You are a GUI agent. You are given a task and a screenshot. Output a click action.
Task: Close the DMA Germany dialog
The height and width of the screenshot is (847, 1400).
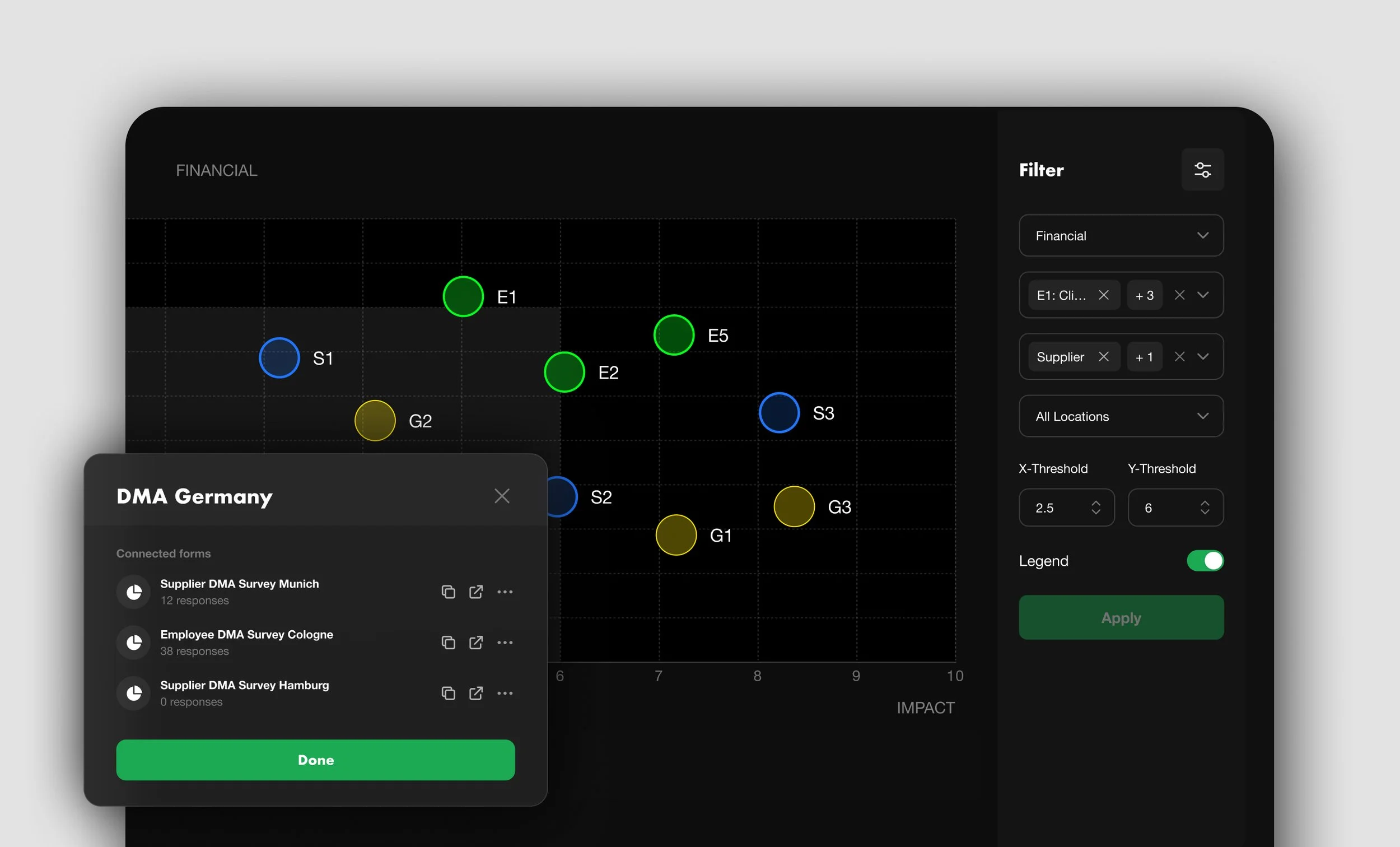point(502,496)
